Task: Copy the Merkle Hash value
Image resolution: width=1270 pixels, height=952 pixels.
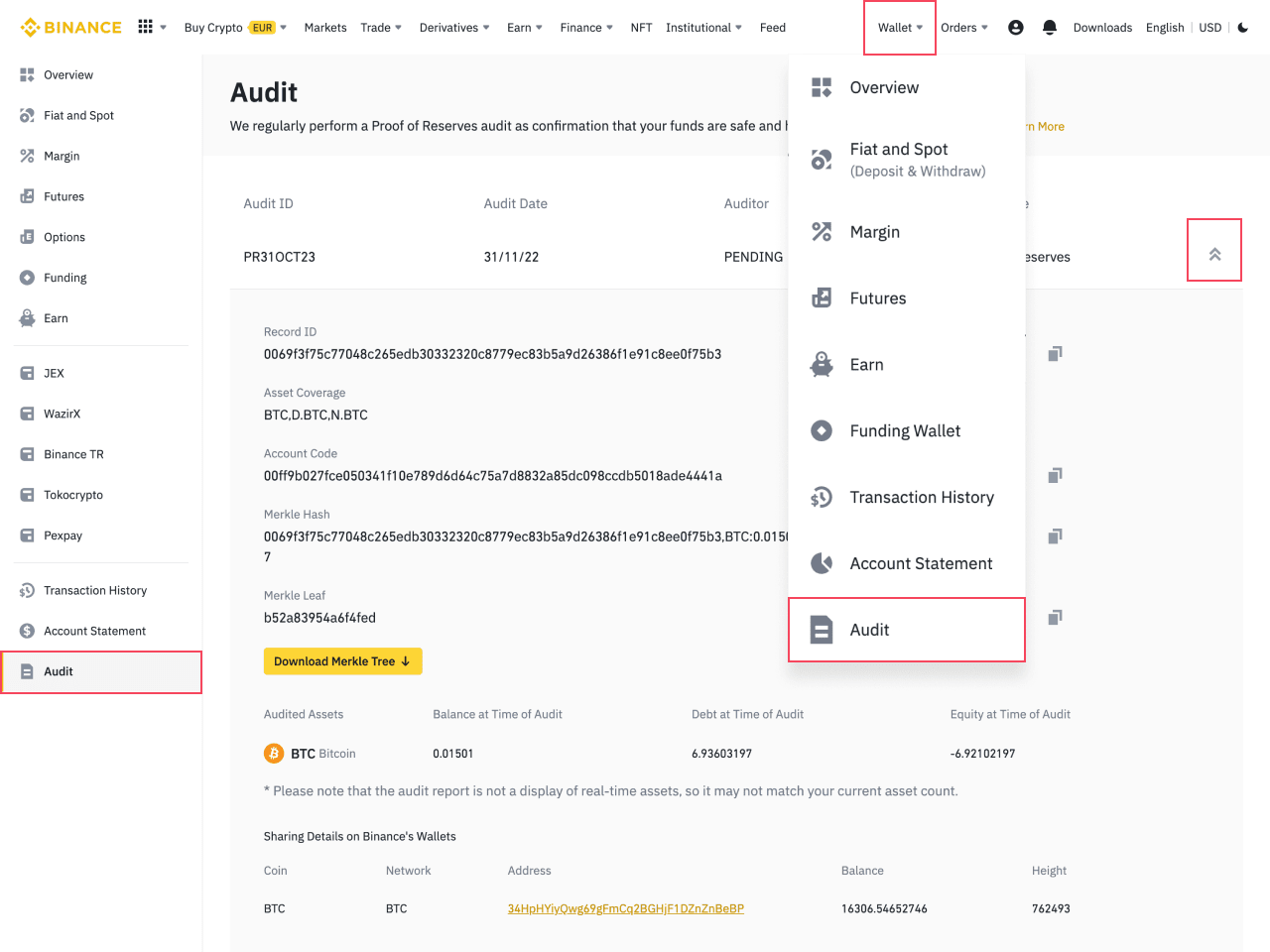Action: 1055,536
